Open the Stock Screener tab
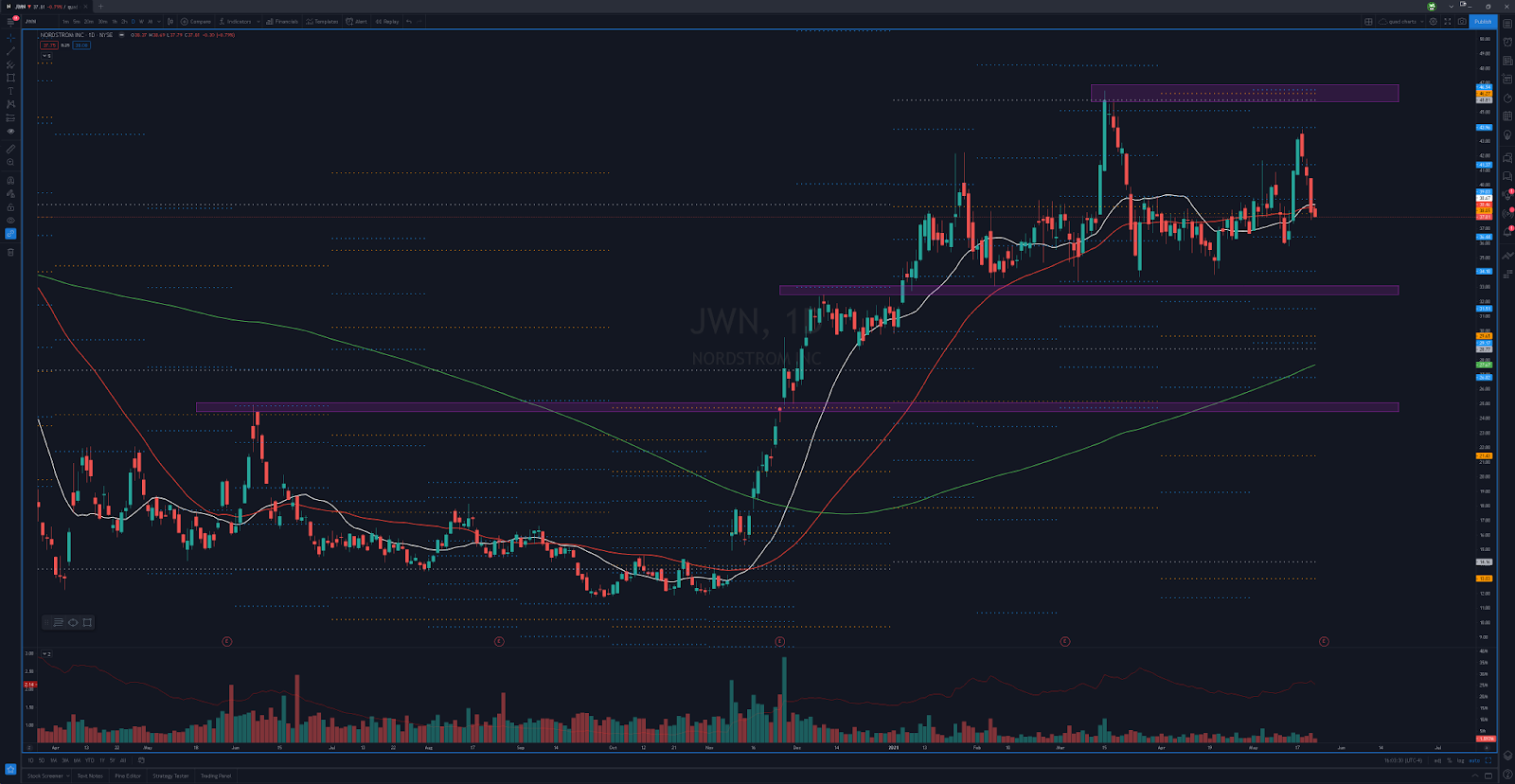Screen dimensions: 1515x784 (x=45, y=775)
